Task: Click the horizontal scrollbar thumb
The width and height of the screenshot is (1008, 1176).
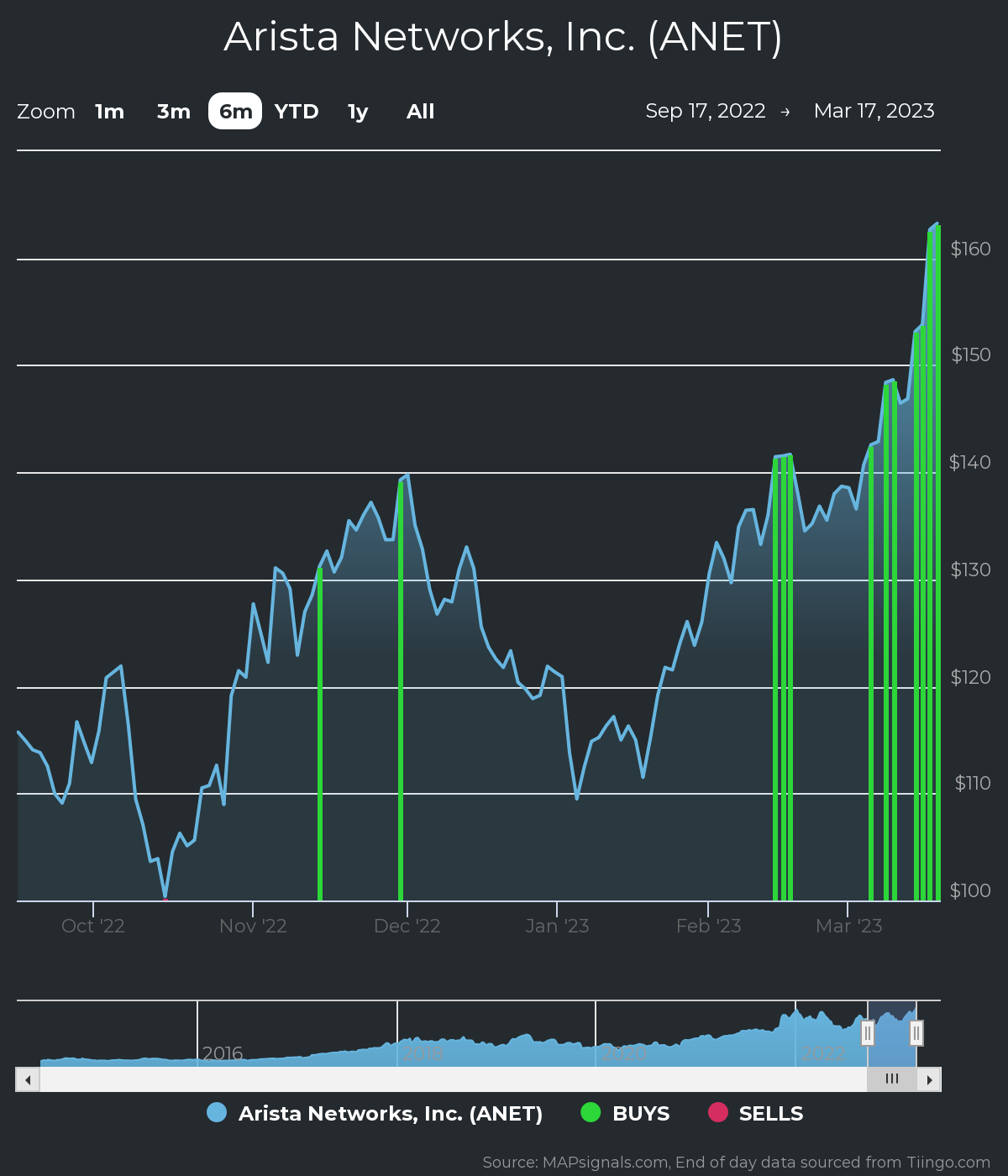Action: coord(892,1079)
